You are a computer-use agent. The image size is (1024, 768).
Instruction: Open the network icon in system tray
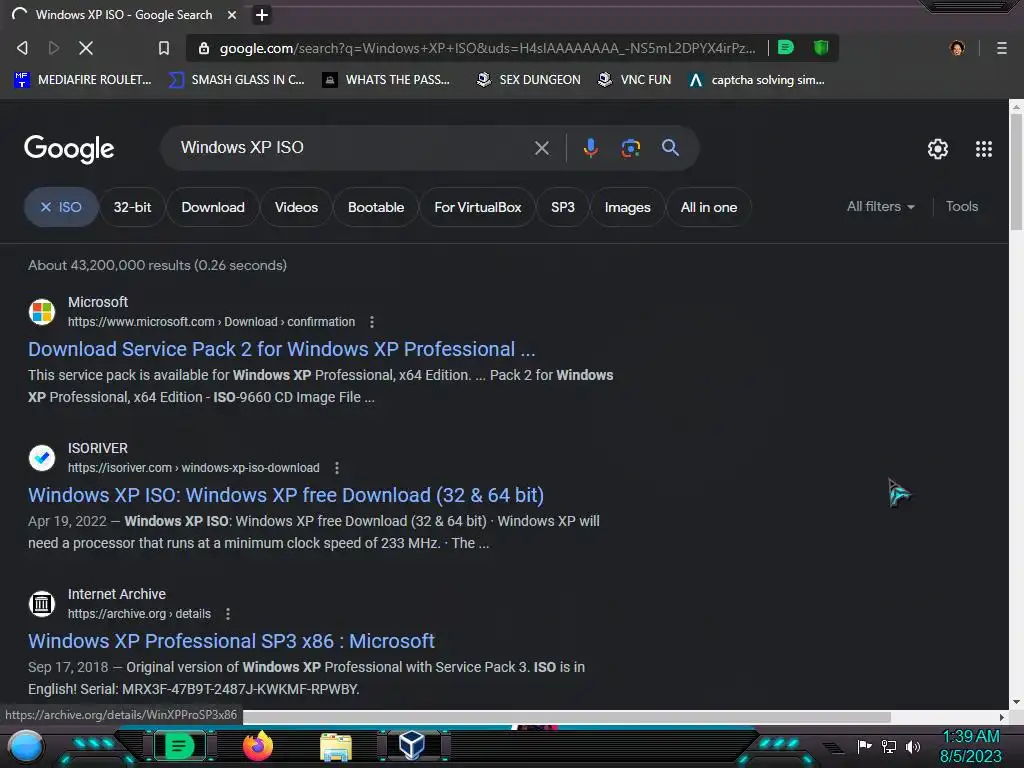pyautogui.click(x=889, y=746)
